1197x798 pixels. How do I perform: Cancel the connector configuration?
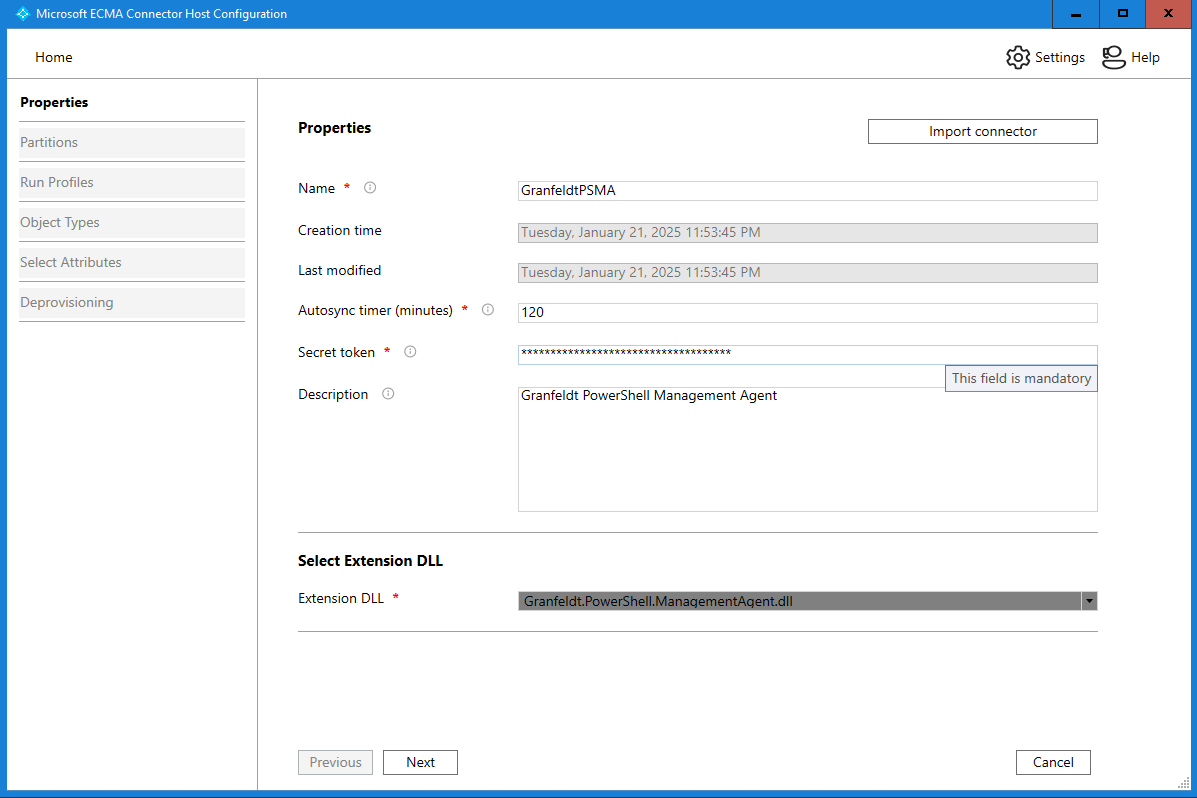[x=1053, y=762]
